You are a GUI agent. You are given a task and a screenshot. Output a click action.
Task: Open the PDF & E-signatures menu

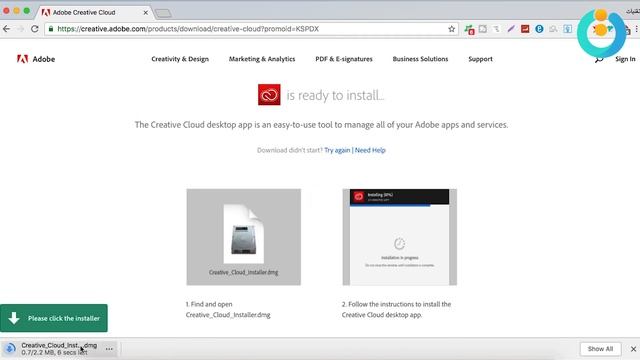[x=344, y=59]
